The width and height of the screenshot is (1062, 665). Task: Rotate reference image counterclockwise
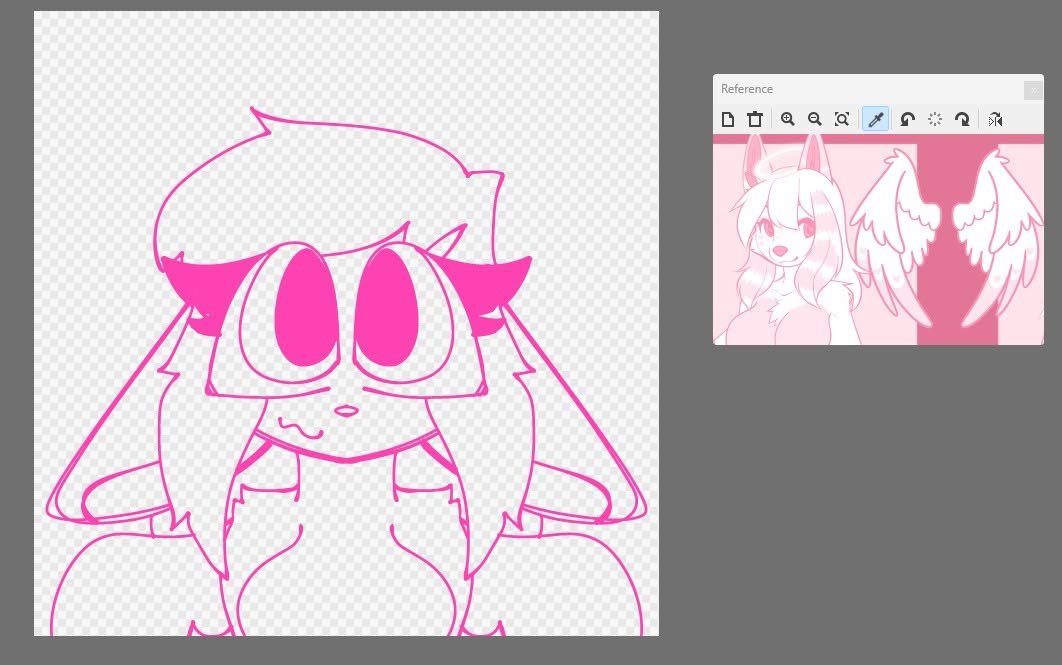click(908, 119)
